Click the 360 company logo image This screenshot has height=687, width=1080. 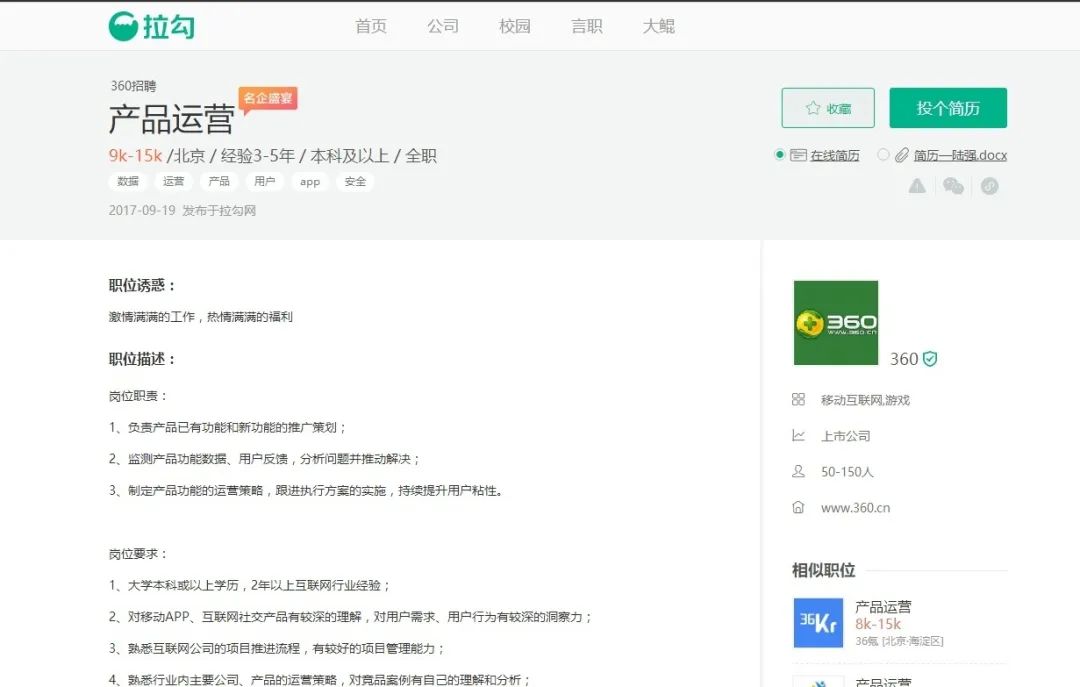tap(835, 322)
